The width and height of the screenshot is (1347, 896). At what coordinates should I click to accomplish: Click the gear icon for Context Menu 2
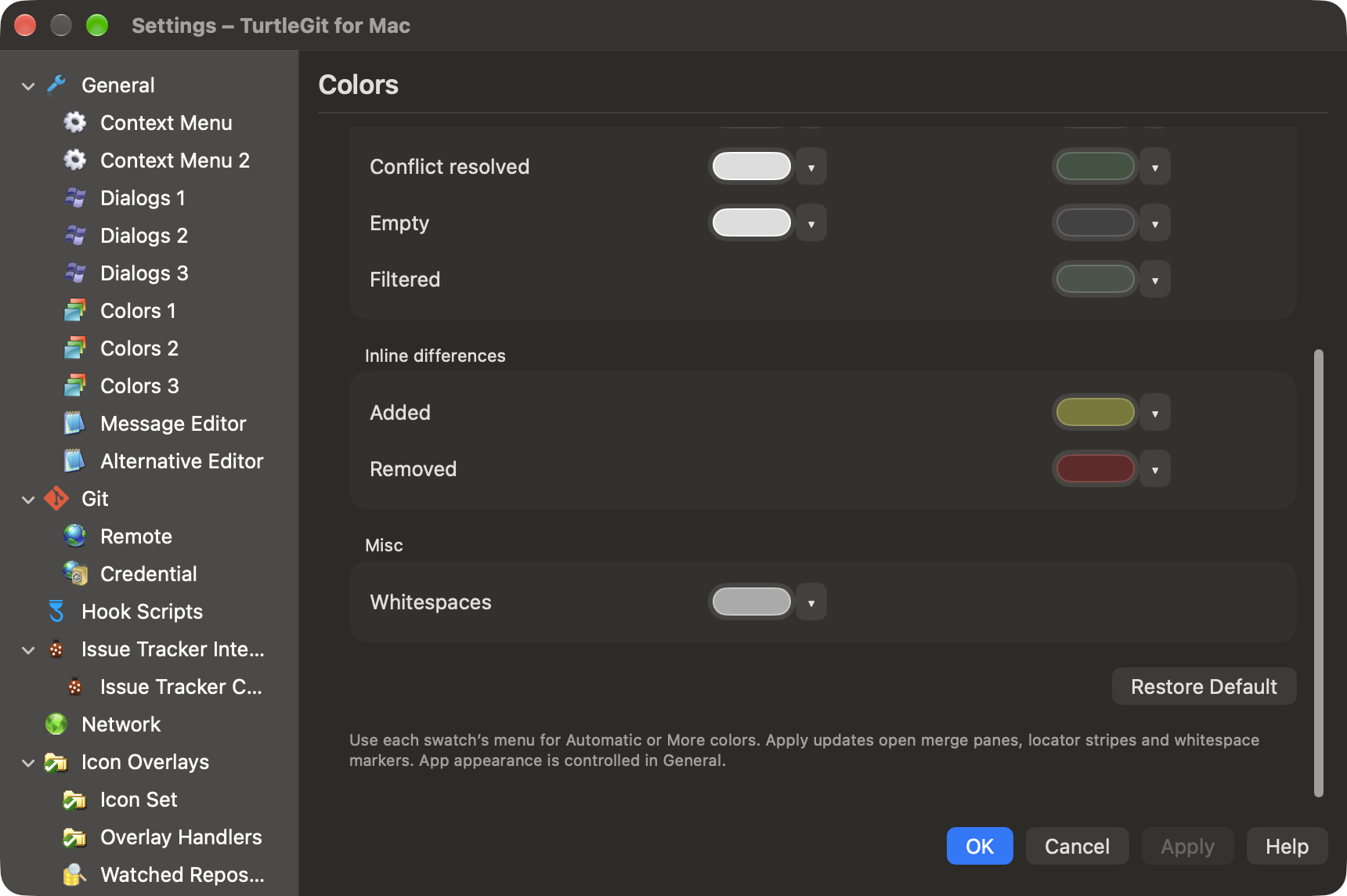(75, 160)
